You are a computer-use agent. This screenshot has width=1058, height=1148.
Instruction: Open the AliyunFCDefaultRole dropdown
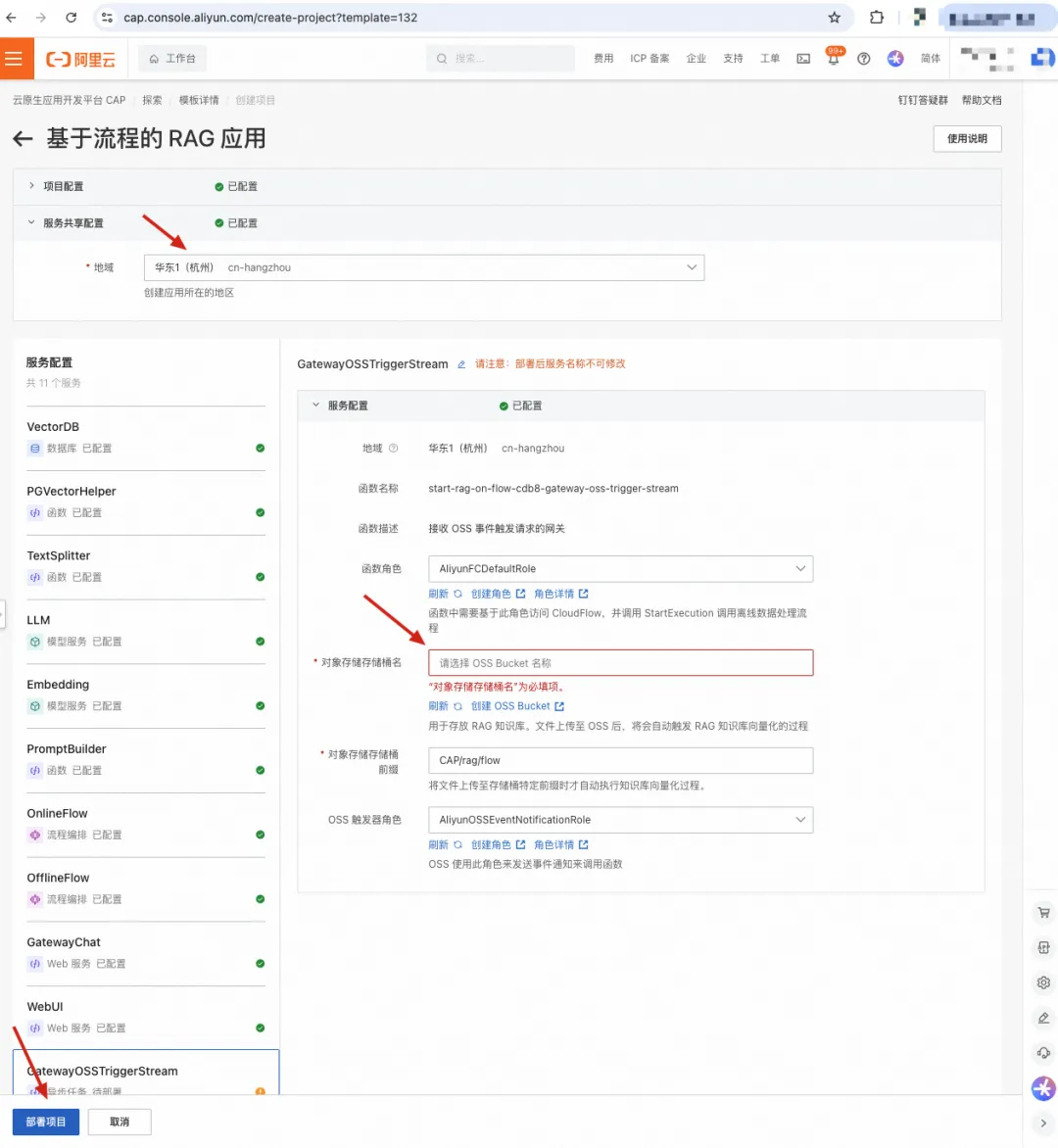(620, 569)
